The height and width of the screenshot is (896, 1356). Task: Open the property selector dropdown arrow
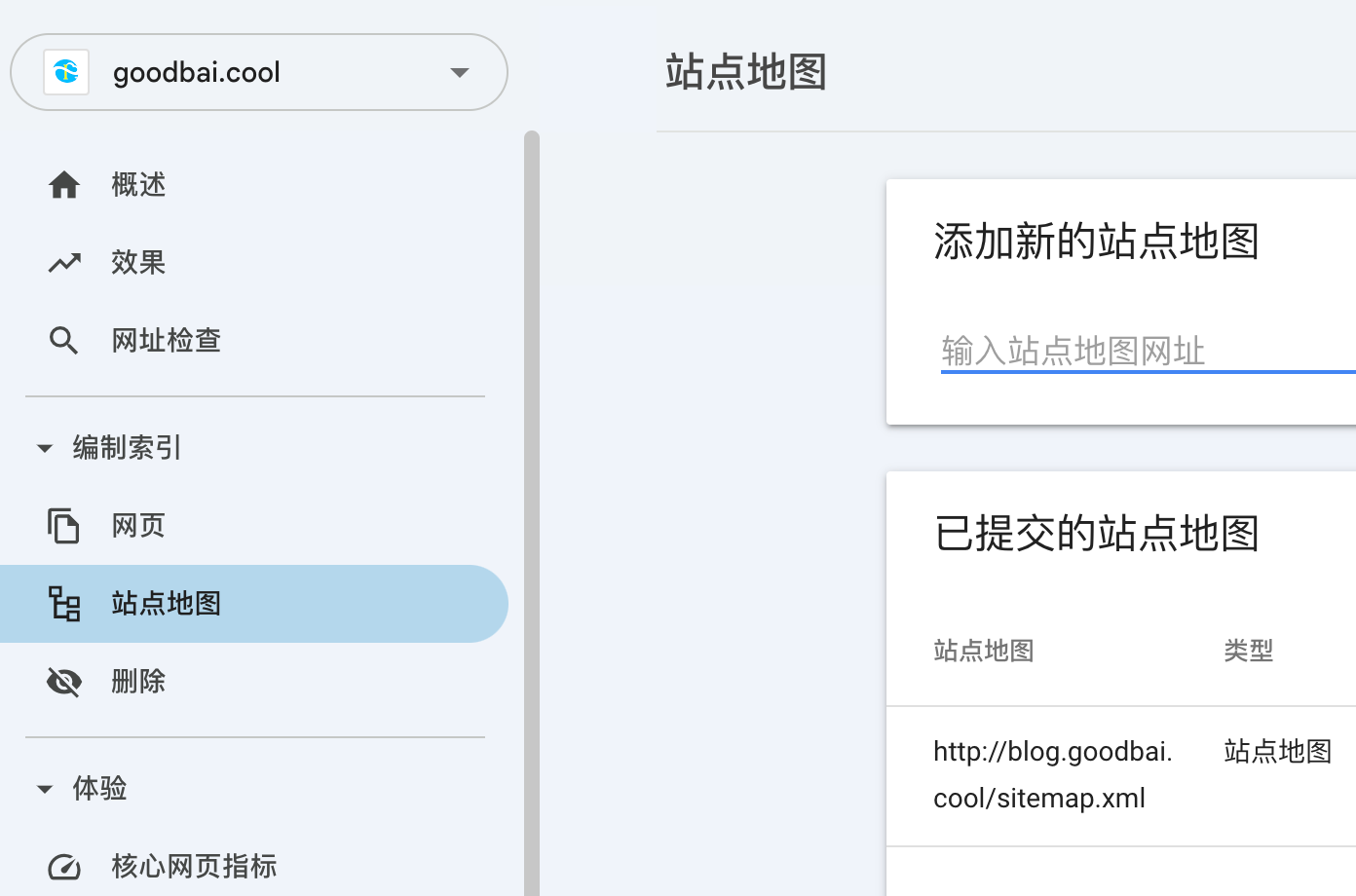click(x=460, y=72)
